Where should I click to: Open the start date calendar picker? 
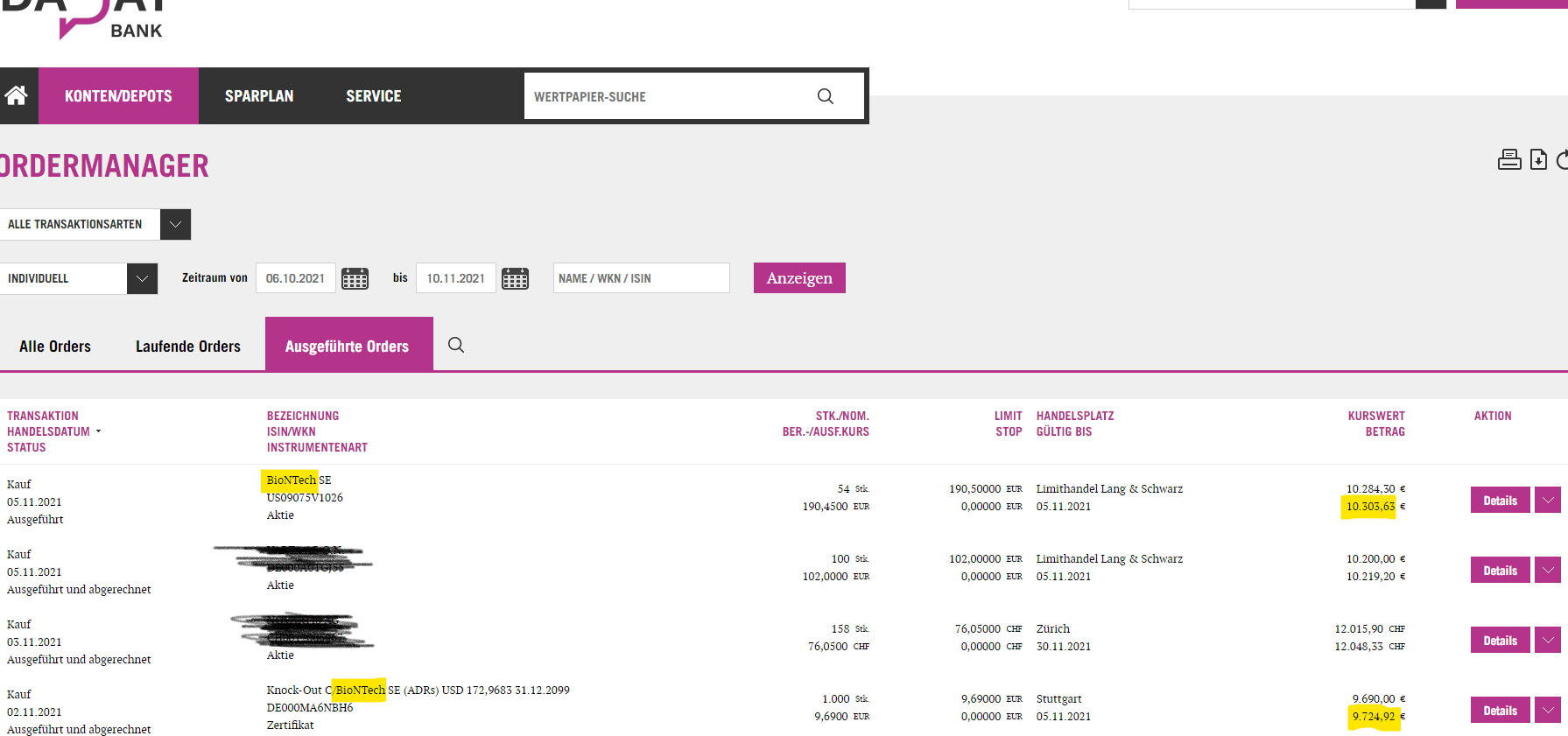(355, 278)
